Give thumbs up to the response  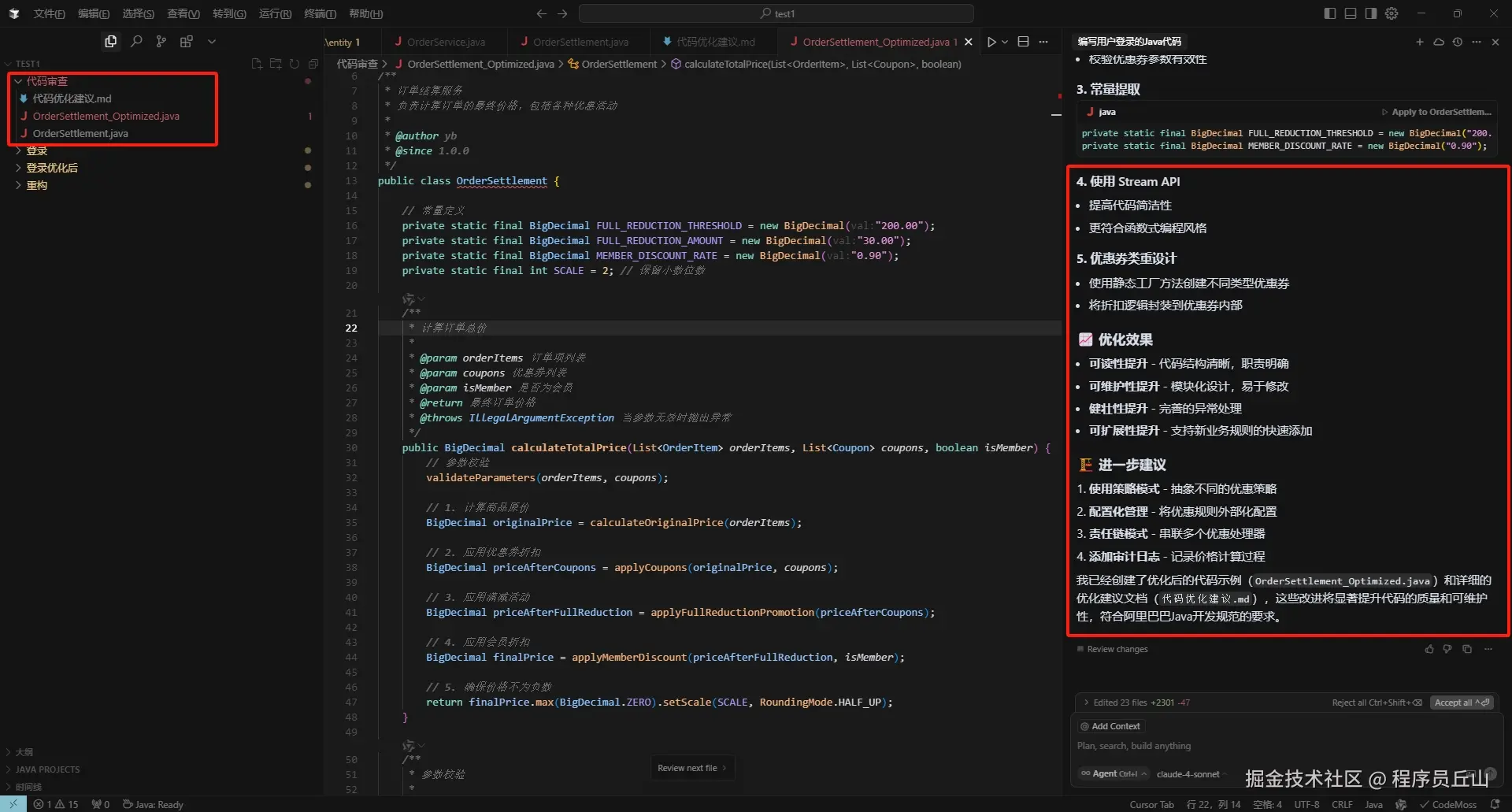point(1429,649)
